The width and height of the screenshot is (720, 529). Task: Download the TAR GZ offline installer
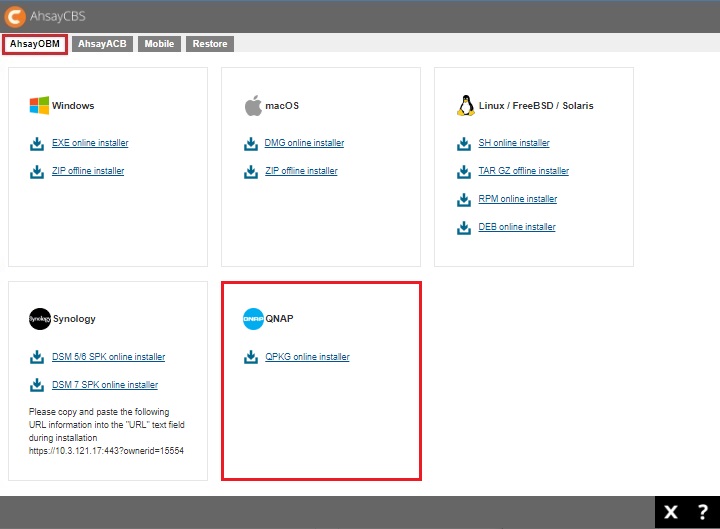[523, 171]
